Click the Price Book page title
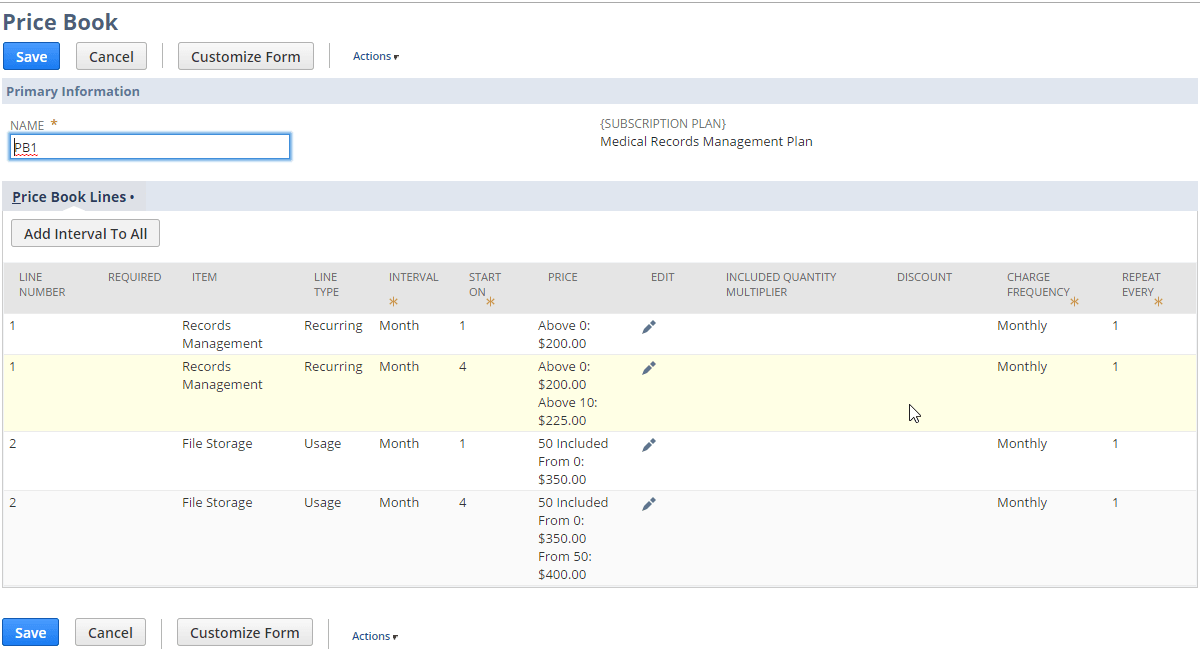Screen dimensions: 1200x659 pos(60,22)
